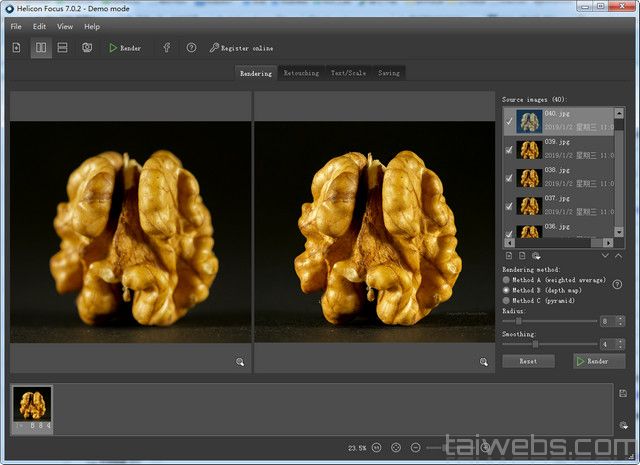Choose Method C (pyramid) rendering option

pos(506,300)
